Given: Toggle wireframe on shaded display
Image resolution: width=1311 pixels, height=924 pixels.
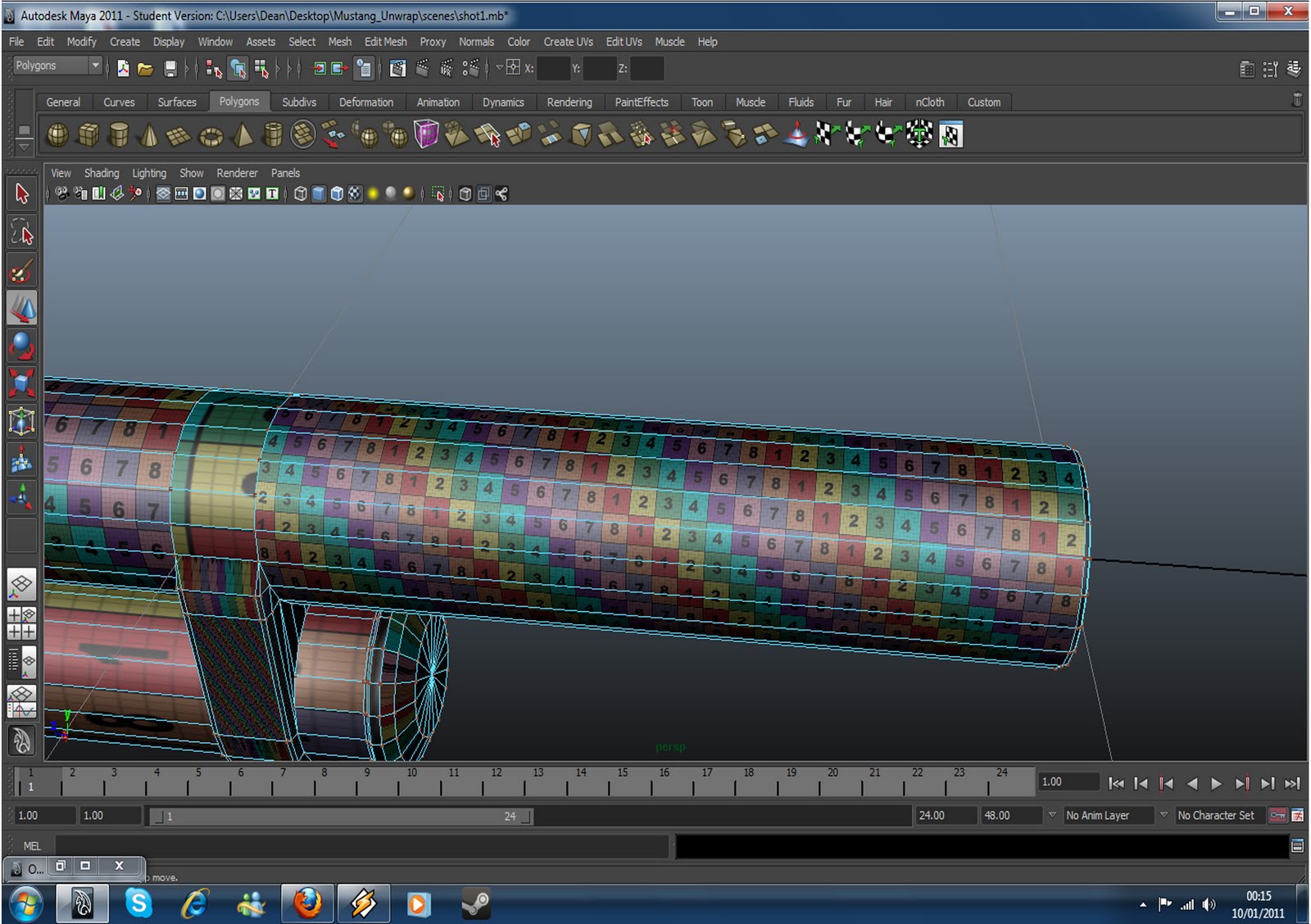Looking at the screenshot, I should 337,194.
